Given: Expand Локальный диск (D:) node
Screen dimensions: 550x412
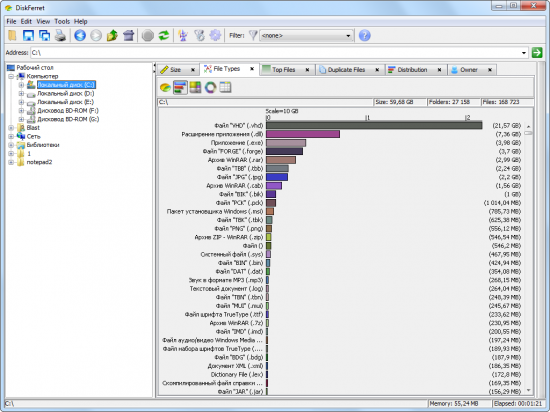Looking at the screenshot, I should tap(21, 94).
